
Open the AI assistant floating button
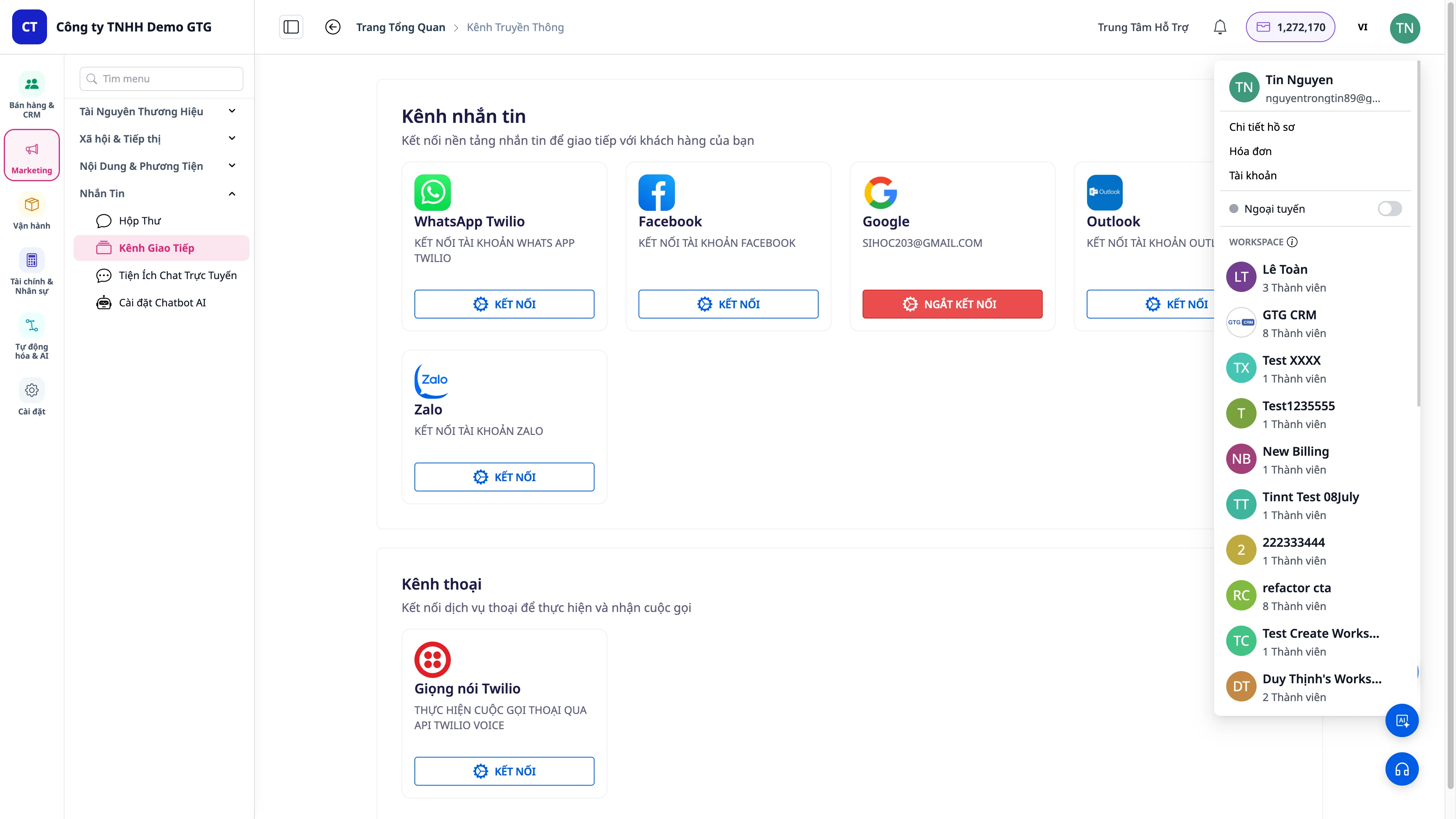1402,720
